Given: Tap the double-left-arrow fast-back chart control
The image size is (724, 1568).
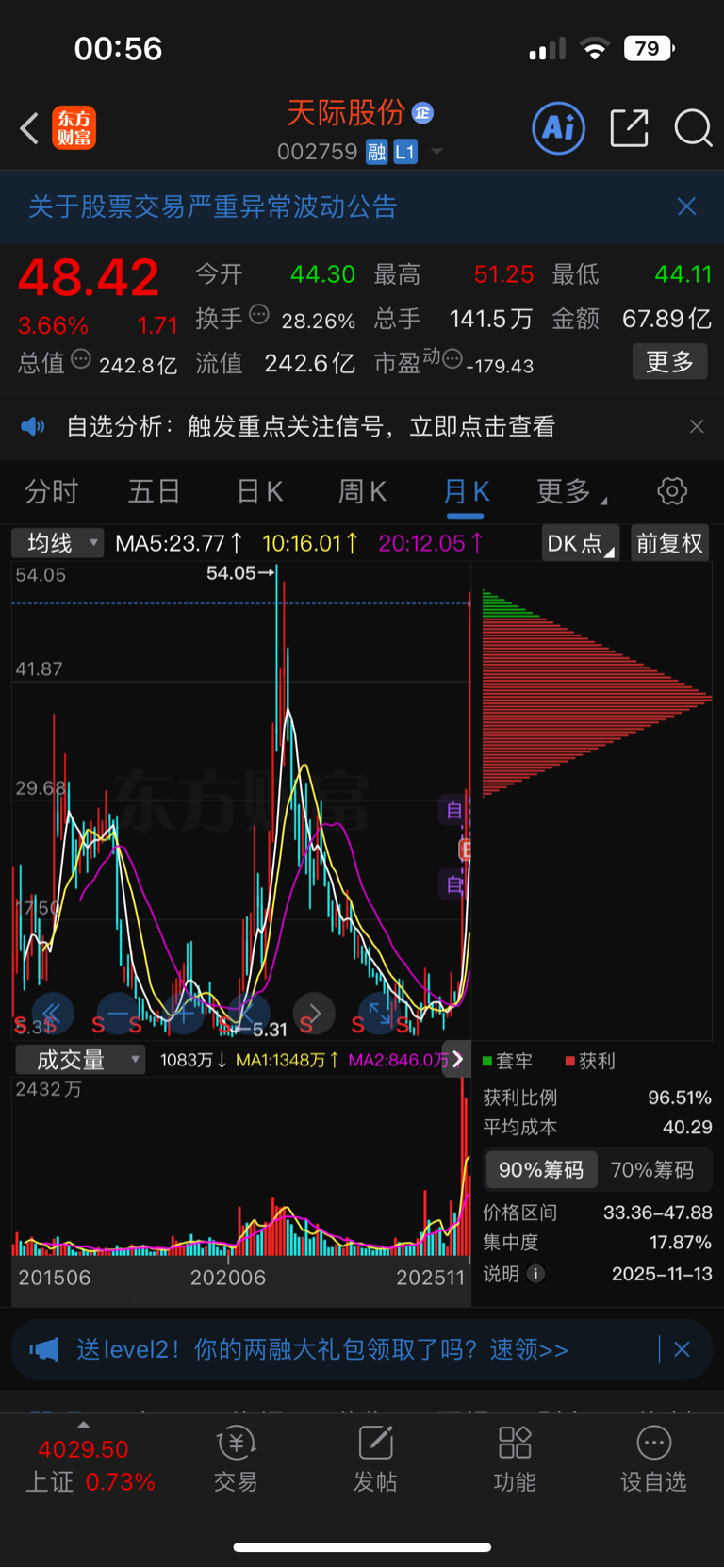Looking at the screenshot, I should point(52,1014).
